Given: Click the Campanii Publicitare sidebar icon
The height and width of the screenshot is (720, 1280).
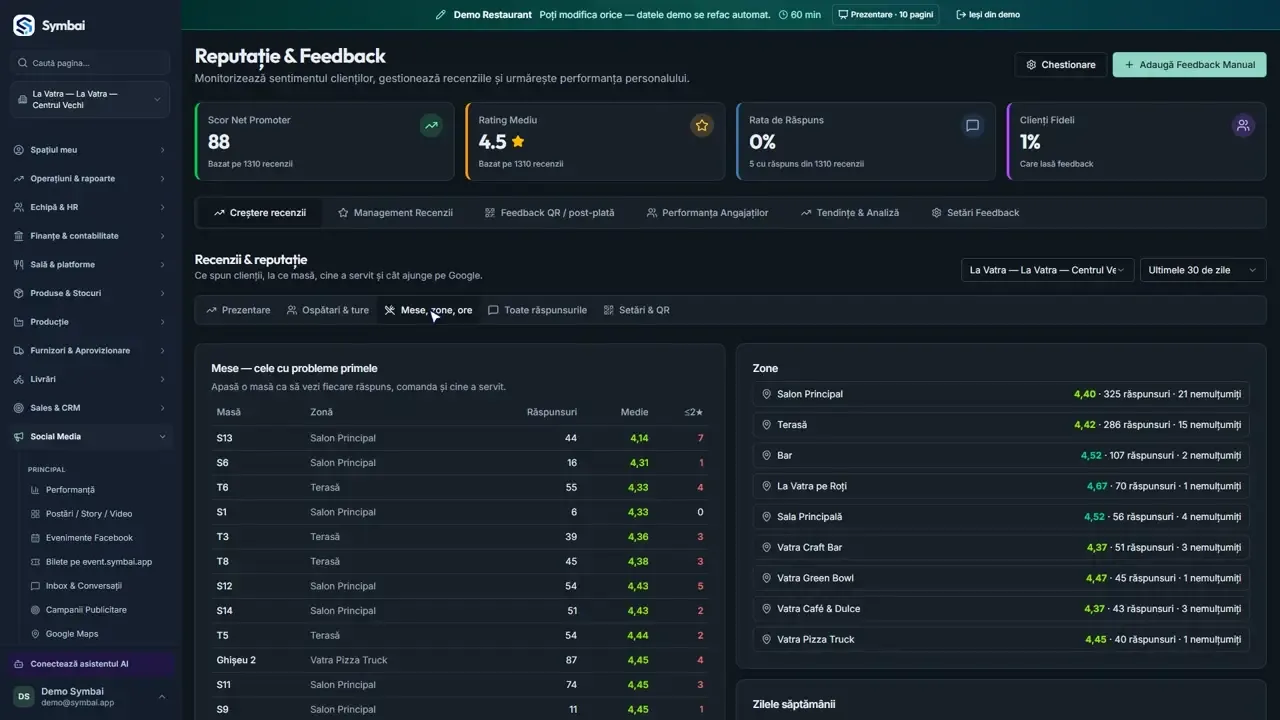Looking at the screenshot, I should click(x=36, y=610).
